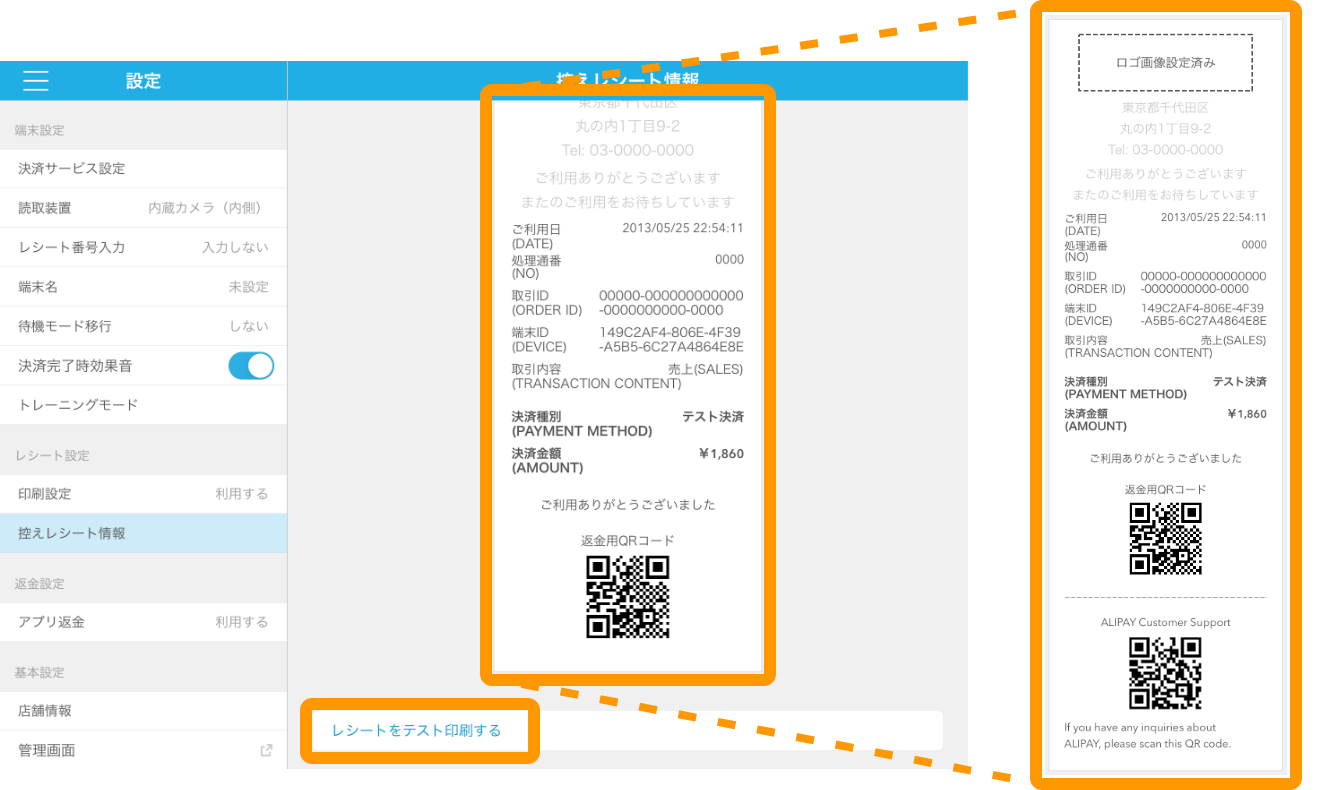The height and width of the screenshot is (790, 1320).
Task: Open 印刷設定 row
Action: pos(143,494)
